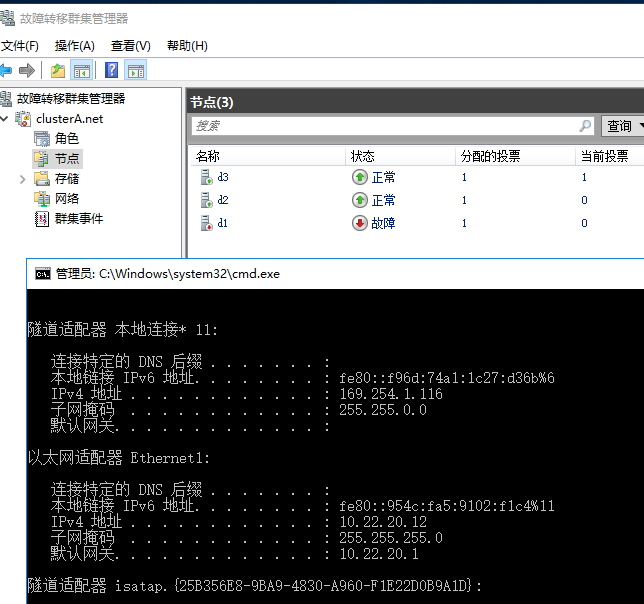Click the 搜索 search input field
This screenshot has height=604, width=644.
coord(385,126)
